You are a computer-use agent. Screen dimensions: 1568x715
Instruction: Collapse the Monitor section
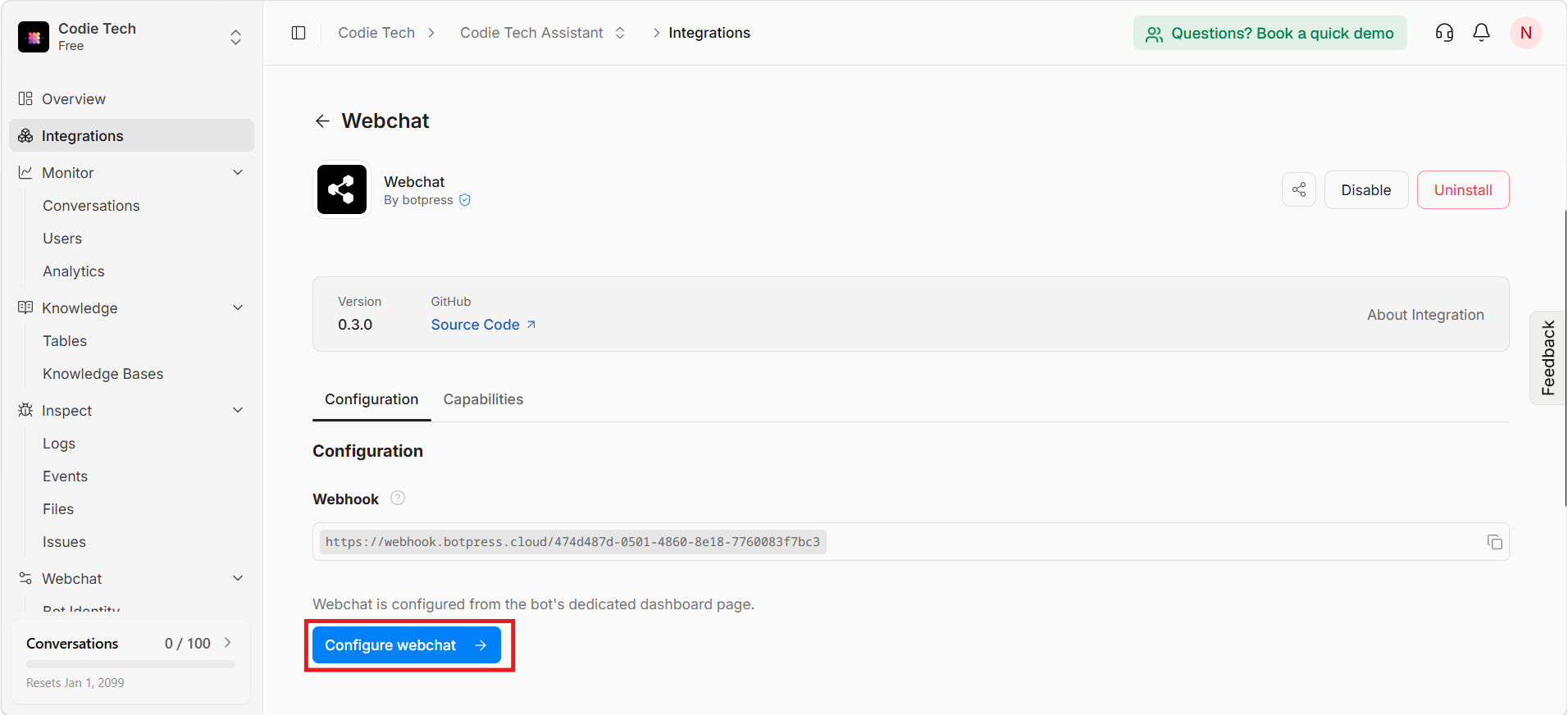pos(238,172)
